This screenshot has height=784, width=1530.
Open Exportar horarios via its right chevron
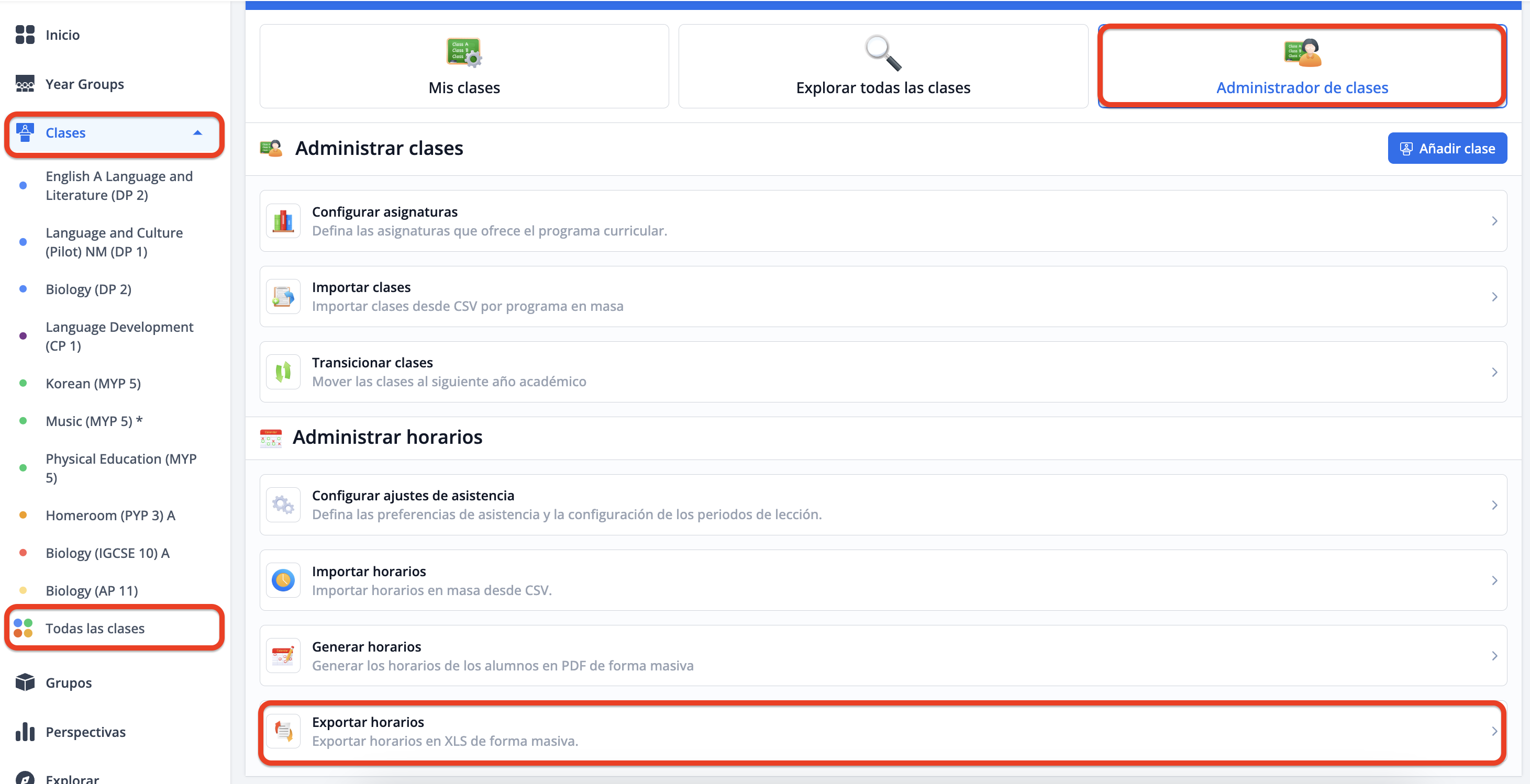click(1494, 732)
